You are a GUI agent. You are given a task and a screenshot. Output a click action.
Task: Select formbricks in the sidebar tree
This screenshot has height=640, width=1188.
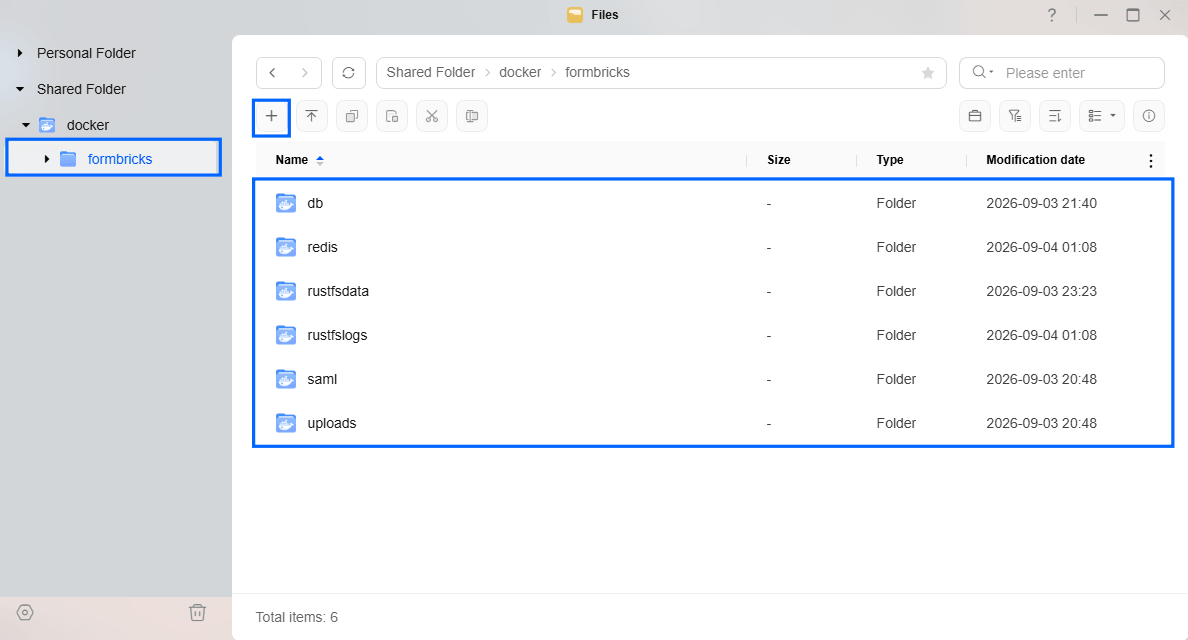tap(120, 159)
